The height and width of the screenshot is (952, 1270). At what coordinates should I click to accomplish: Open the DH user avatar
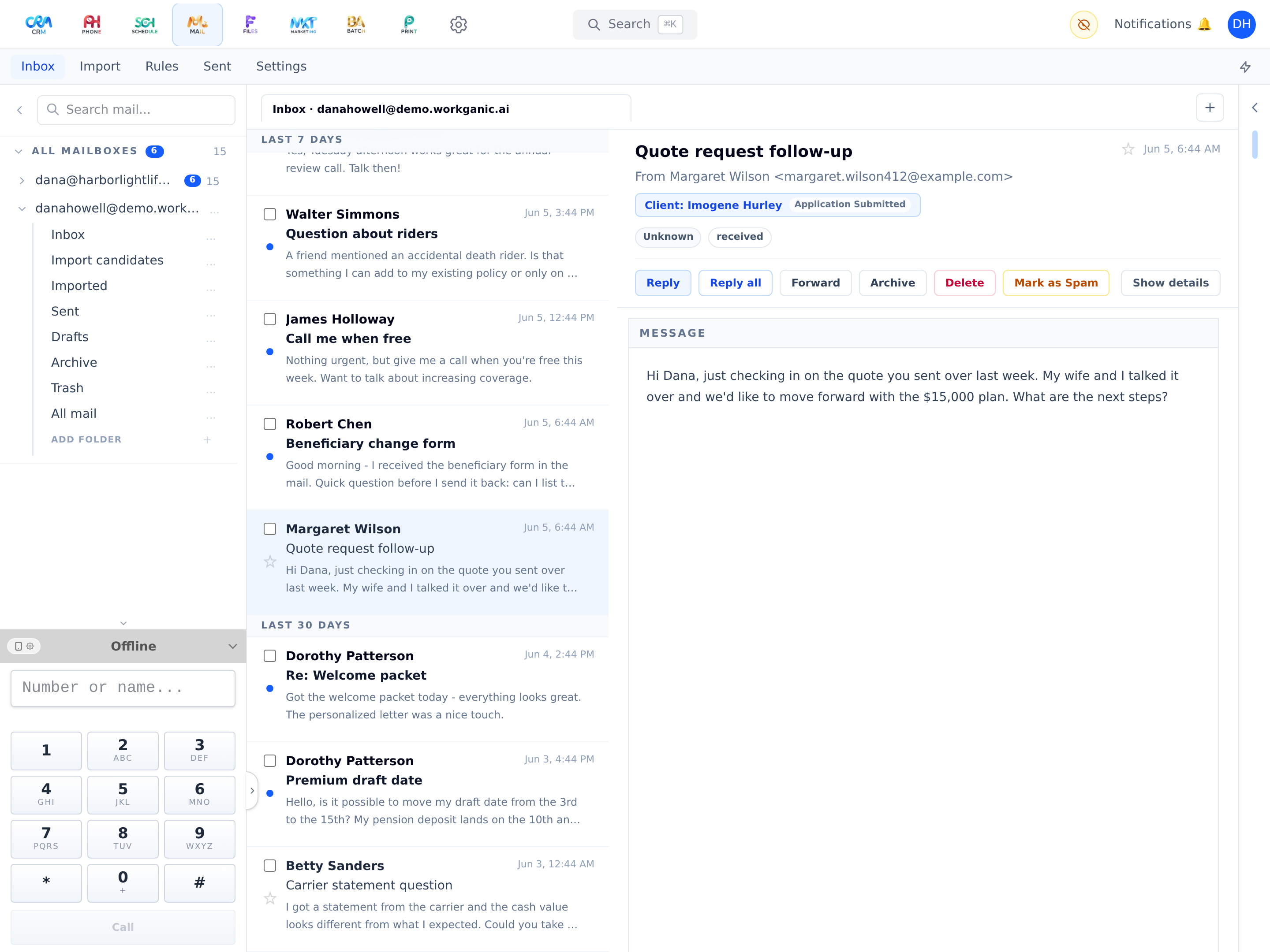pos(1241,25)
